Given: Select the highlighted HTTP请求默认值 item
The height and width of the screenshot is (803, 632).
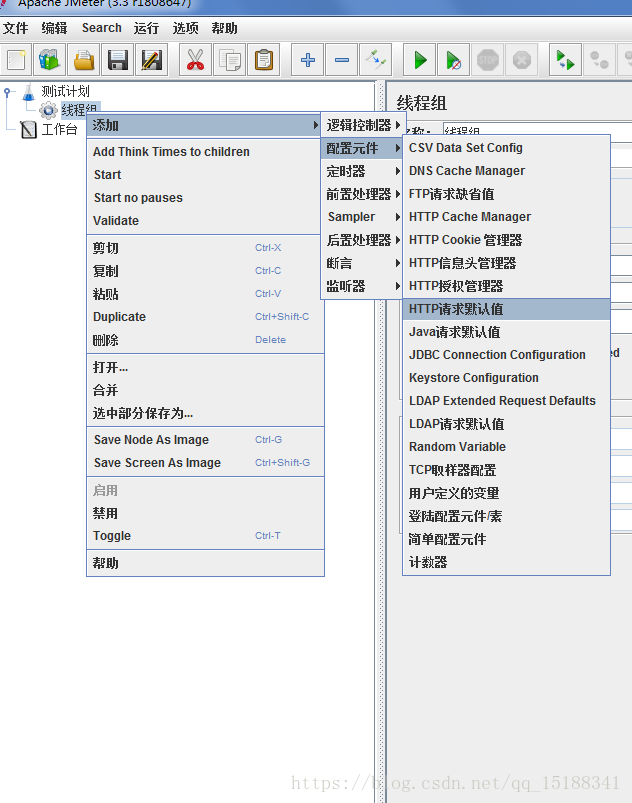Looking at the screenshot, I should point(507,309).
